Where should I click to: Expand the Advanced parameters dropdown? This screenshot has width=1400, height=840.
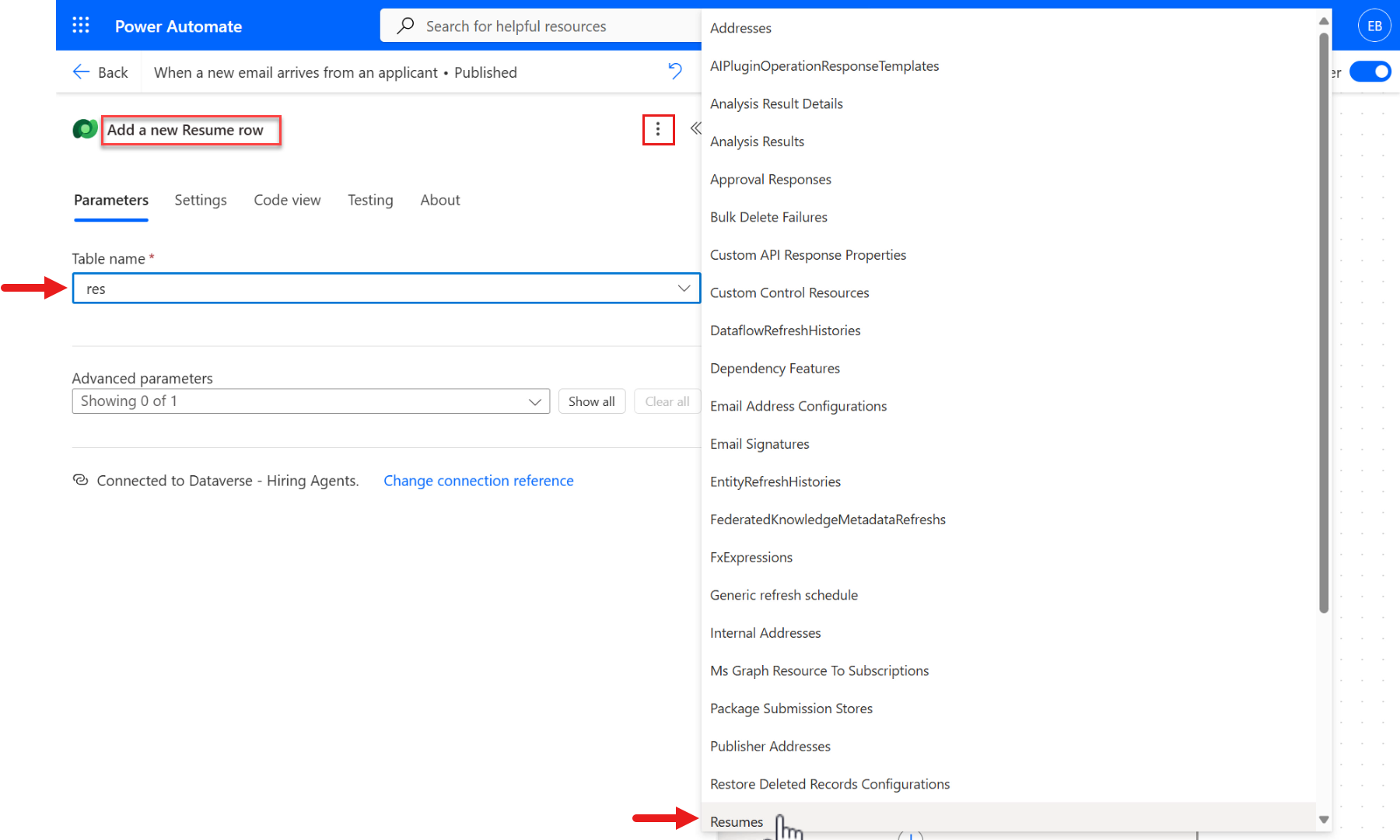[x=534, y=401]
